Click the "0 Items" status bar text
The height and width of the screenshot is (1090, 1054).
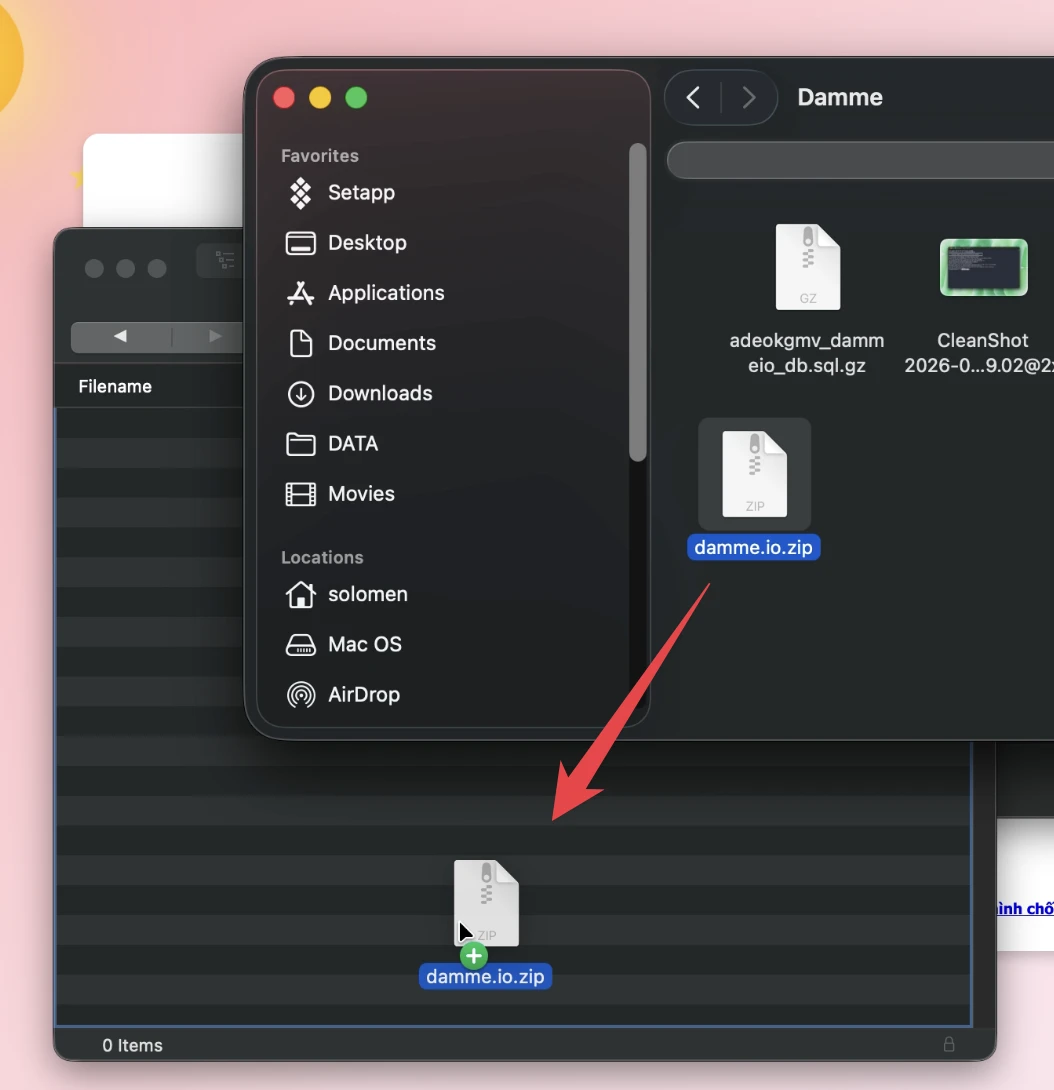(x=132, y=1046)
